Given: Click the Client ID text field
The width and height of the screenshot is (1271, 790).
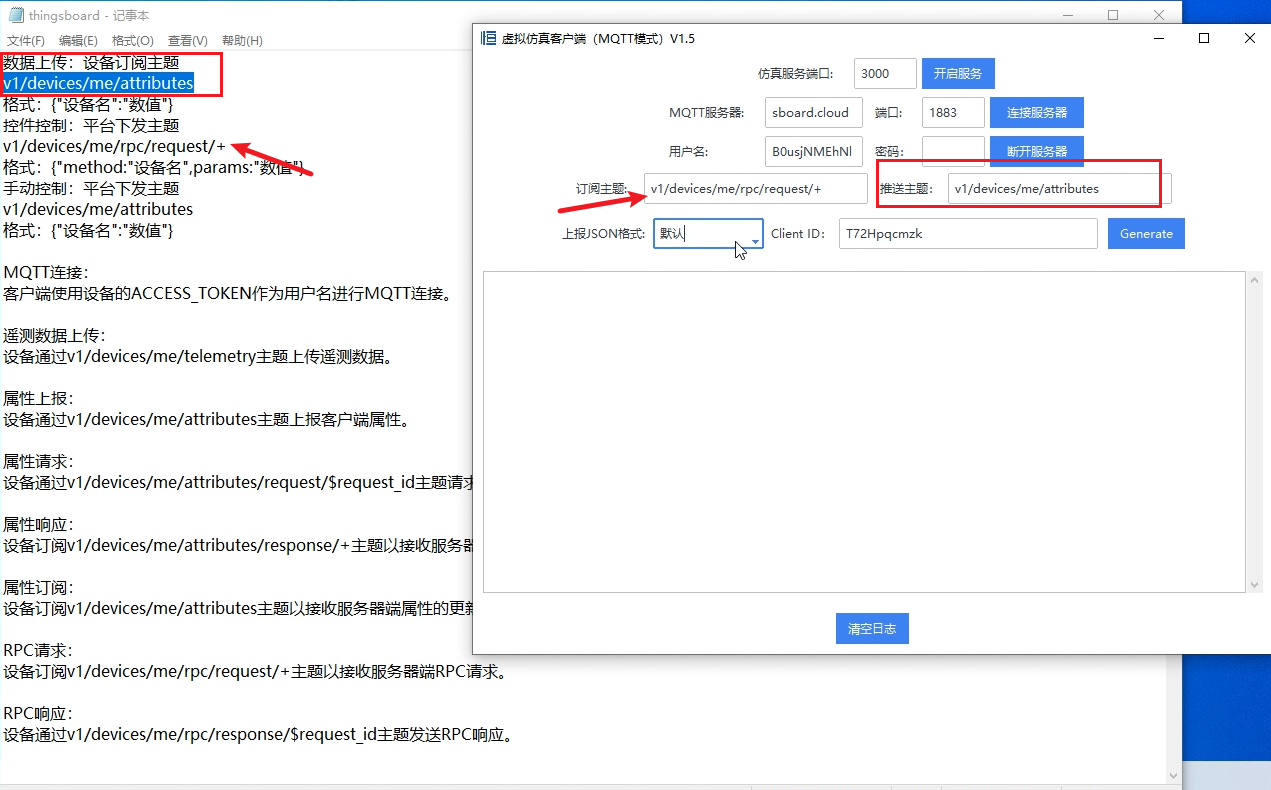Looking at the screenshot, I should [967, 233].
